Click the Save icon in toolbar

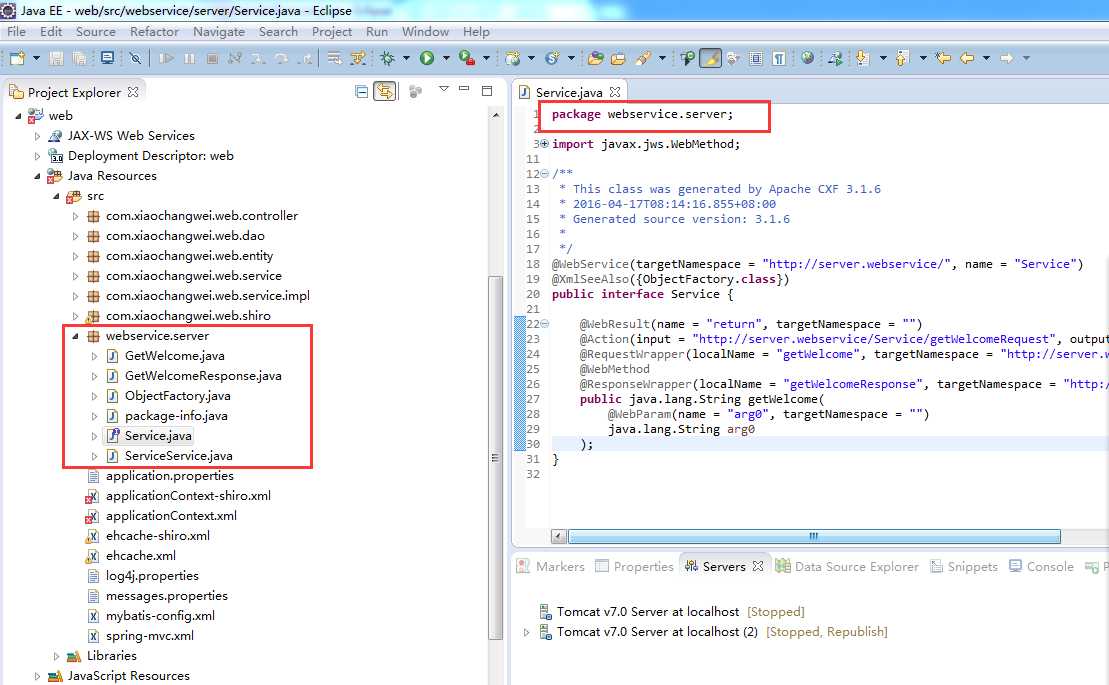pos(56,58)
